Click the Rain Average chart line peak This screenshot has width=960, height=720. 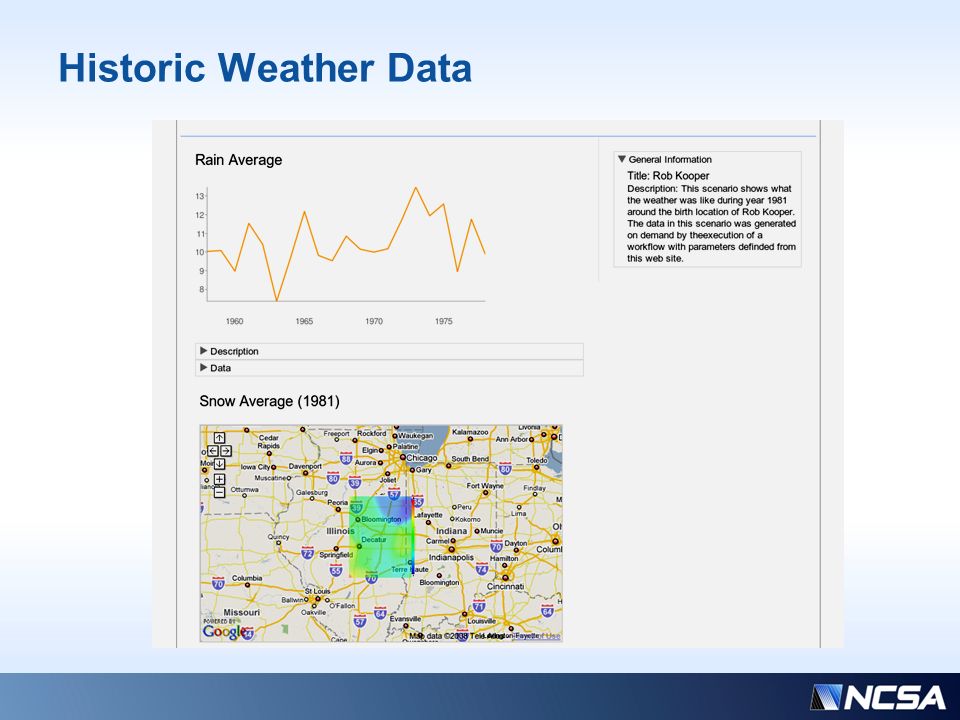[416, 188]
